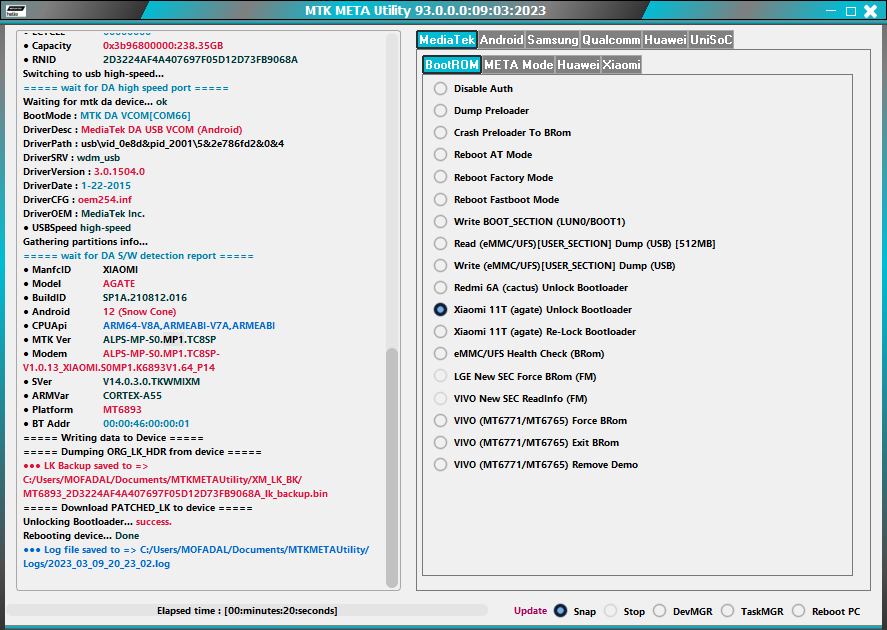Click the 12 (Snow Cone) Android value
The width and height of the screenshot is (887, 630).
point(139,312)
